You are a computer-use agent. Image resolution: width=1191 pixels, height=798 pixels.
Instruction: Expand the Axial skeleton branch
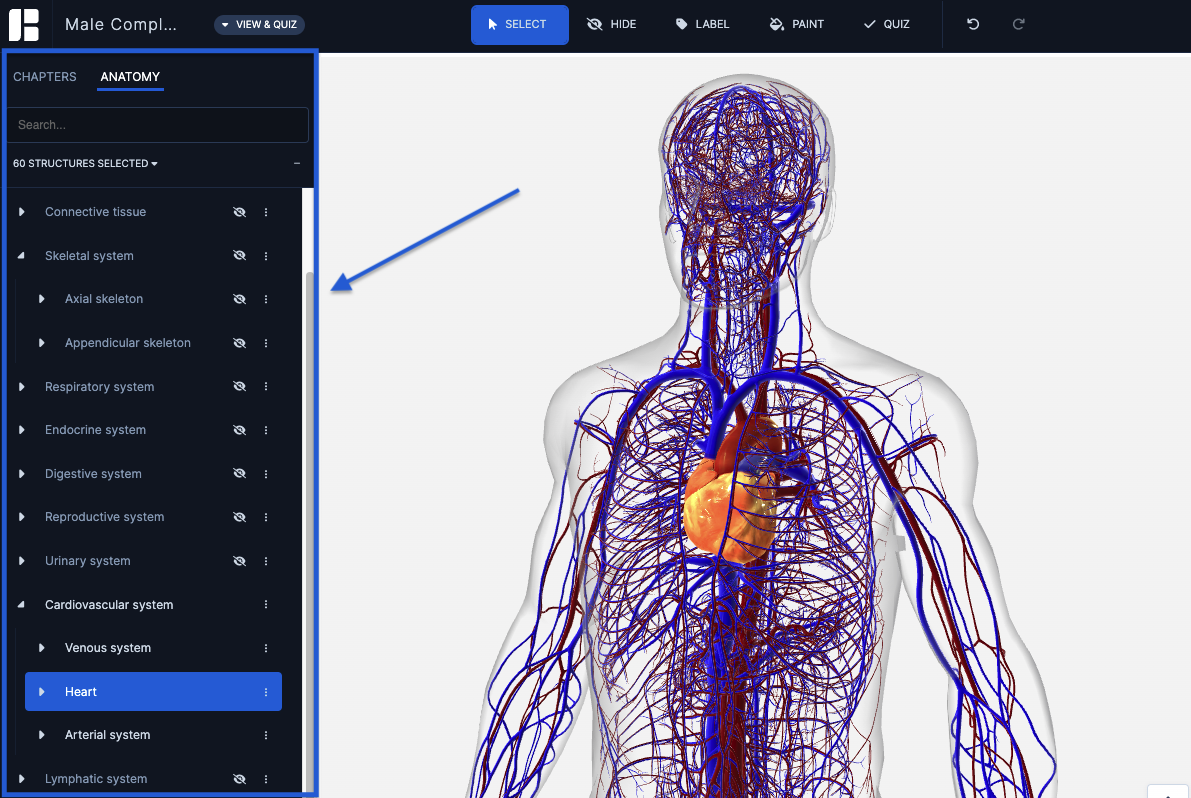(42, 299)
